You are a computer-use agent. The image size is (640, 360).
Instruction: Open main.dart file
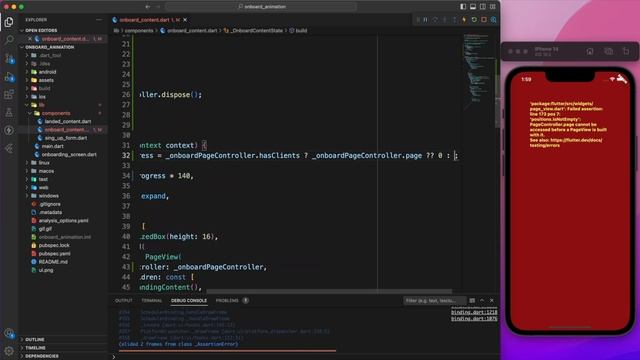pos(52,146)
